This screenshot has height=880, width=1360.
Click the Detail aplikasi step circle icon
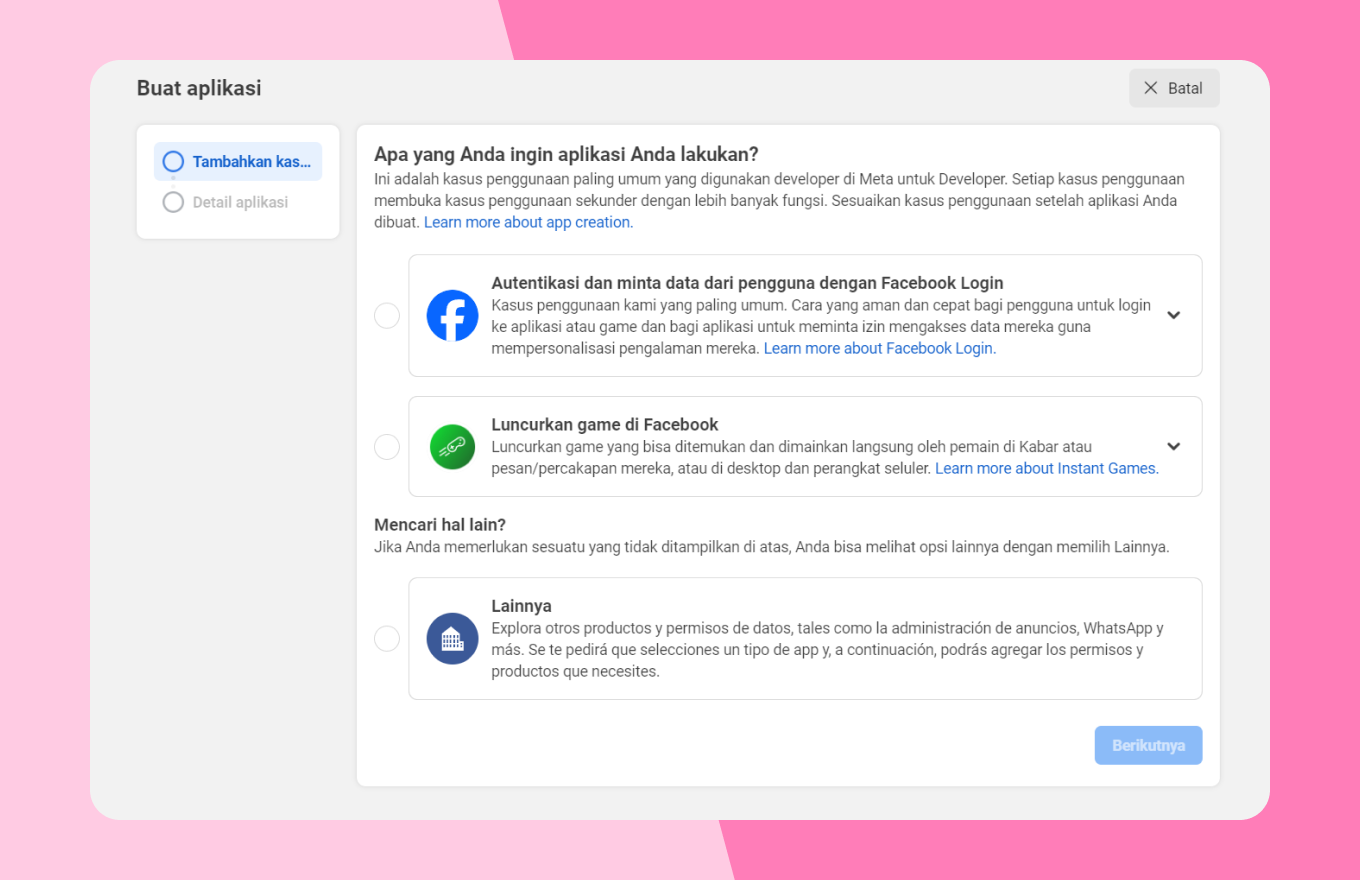click(x=173, y=202)
